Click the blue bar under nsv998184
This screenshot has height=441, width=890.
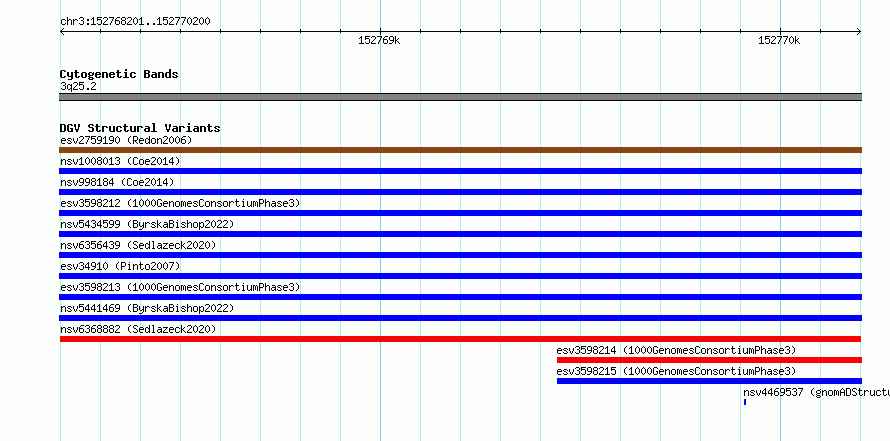(460, 192)
